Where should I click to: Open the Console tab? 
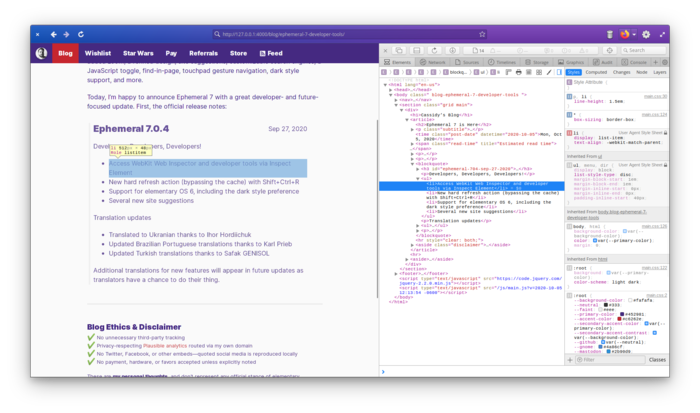[x=634, y=63]
